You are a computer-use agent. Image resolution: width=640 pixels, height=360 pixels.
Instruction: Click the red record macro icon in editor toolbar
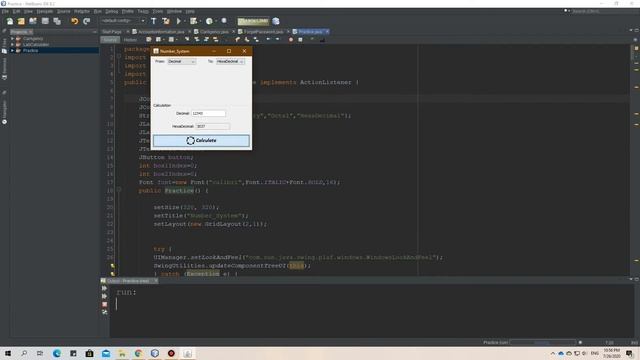291,40
